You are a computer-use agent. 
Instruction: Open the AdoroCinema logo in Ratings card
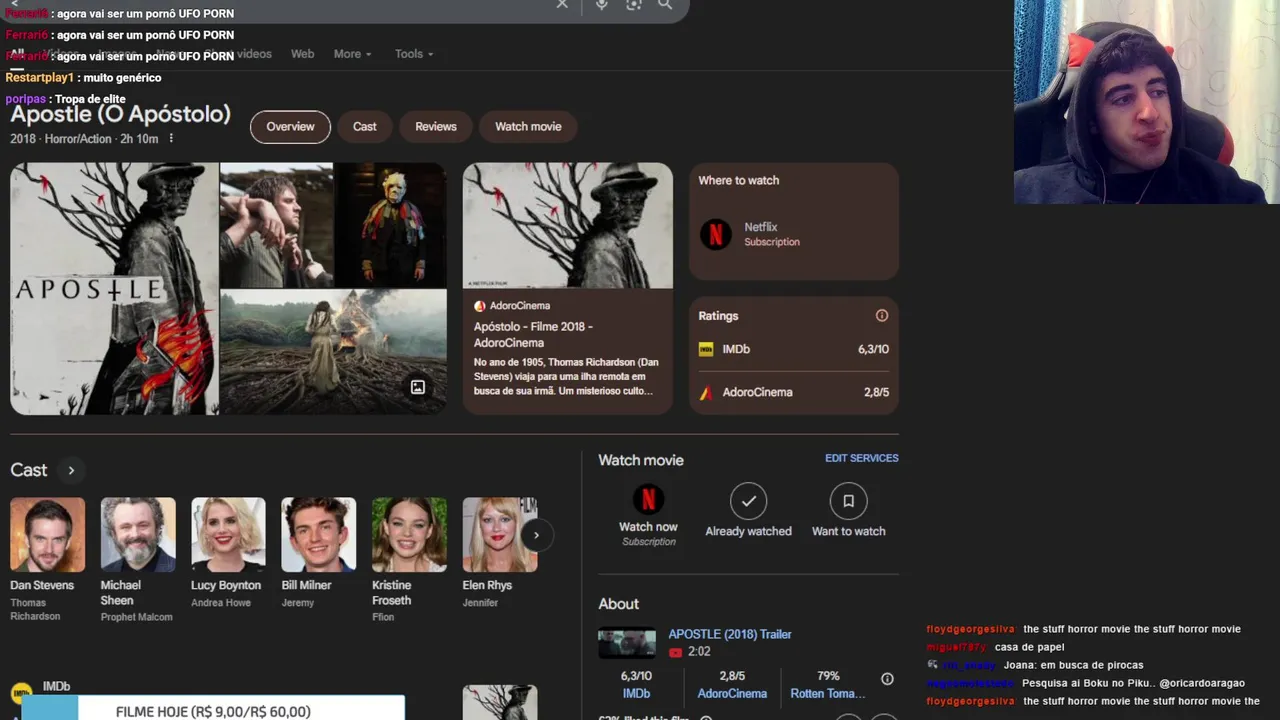(x=706, y=392)
